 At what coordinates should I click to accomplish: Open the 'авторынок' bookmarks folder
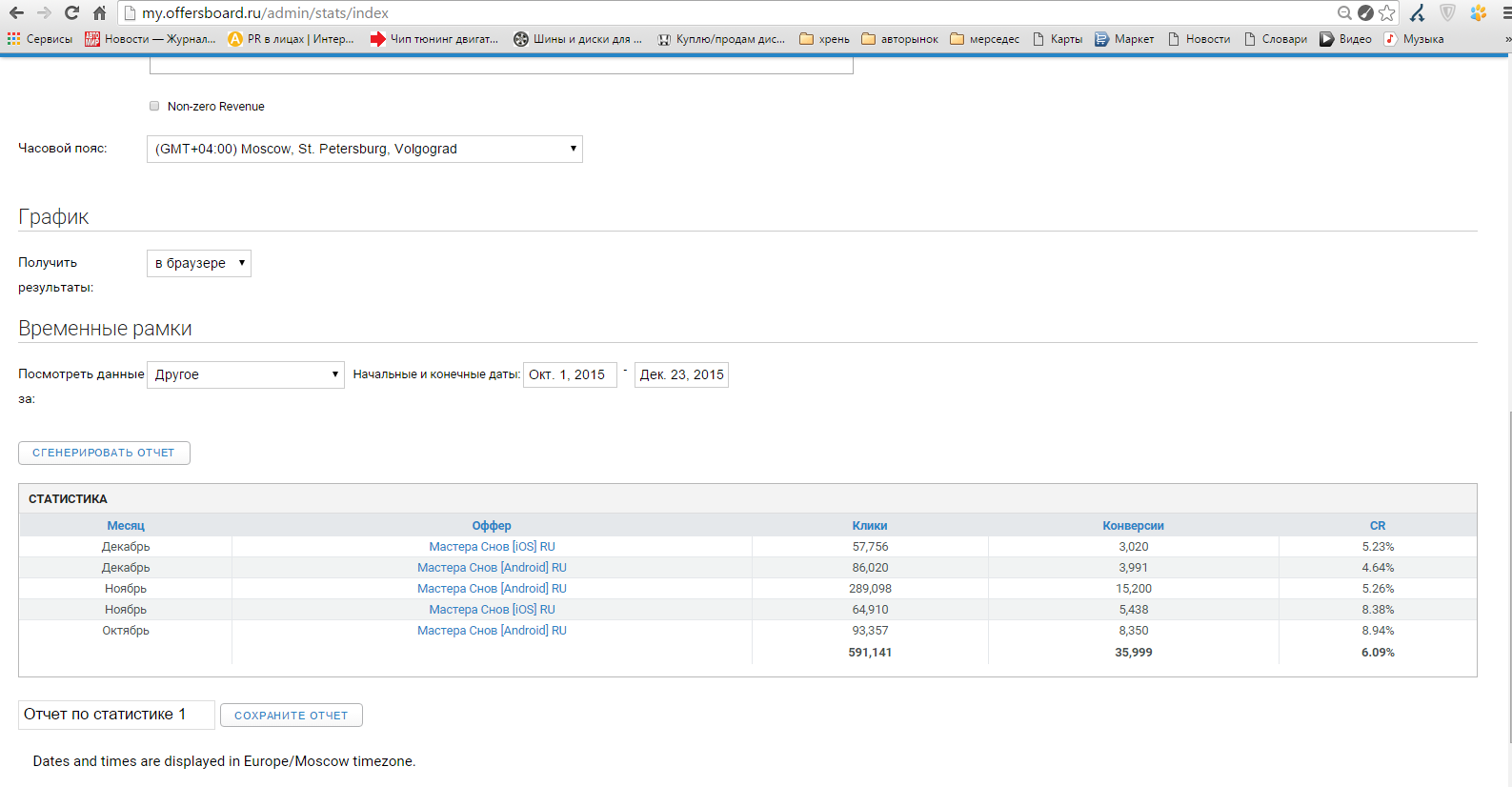click(x=899, y=39)
